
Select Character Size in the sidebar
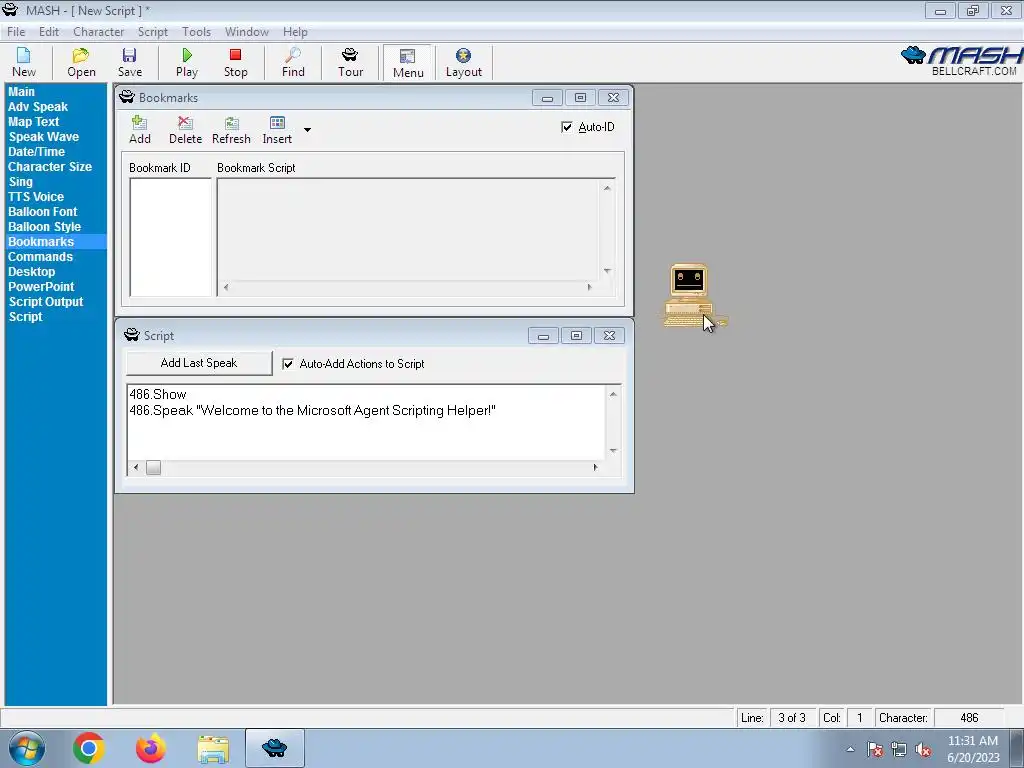(50, 167)
